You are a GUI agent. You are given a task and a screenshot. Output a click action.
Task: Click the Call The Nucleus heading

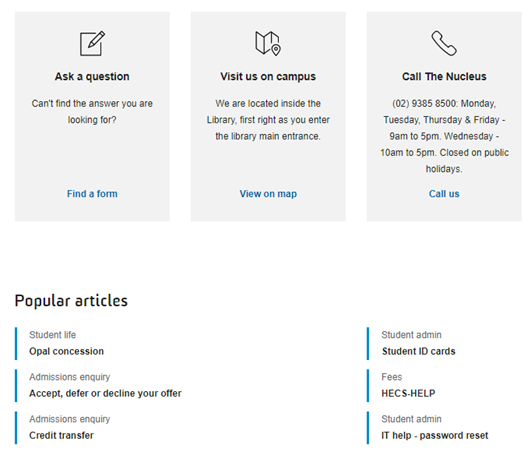click(x=444, y=77)
